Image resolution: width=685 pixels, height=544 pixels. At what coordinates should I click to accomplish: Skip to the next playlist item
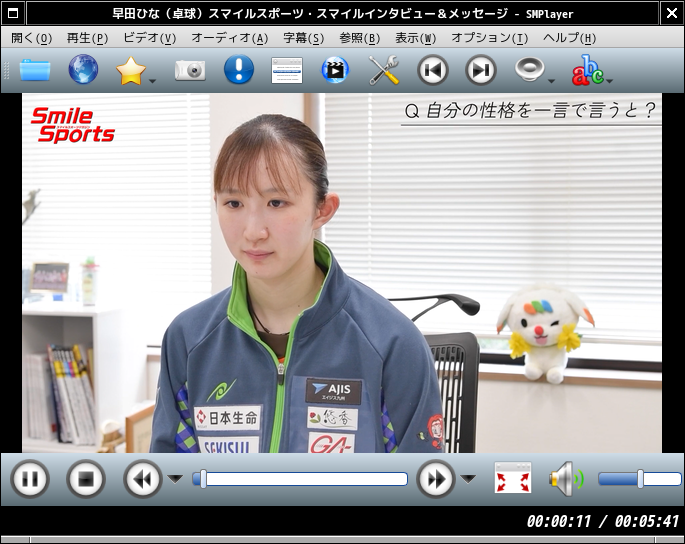coord(481,70)
